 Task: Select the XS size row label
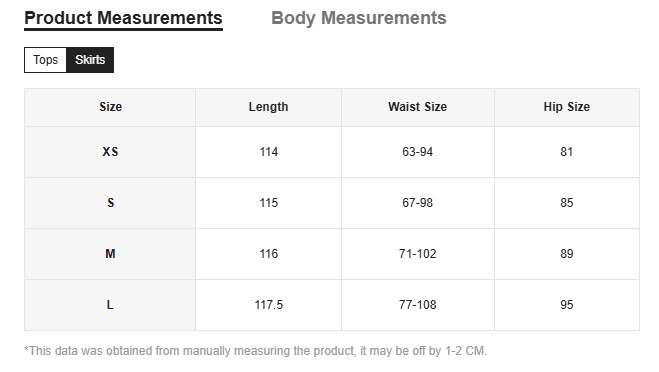tap(110, 152)
